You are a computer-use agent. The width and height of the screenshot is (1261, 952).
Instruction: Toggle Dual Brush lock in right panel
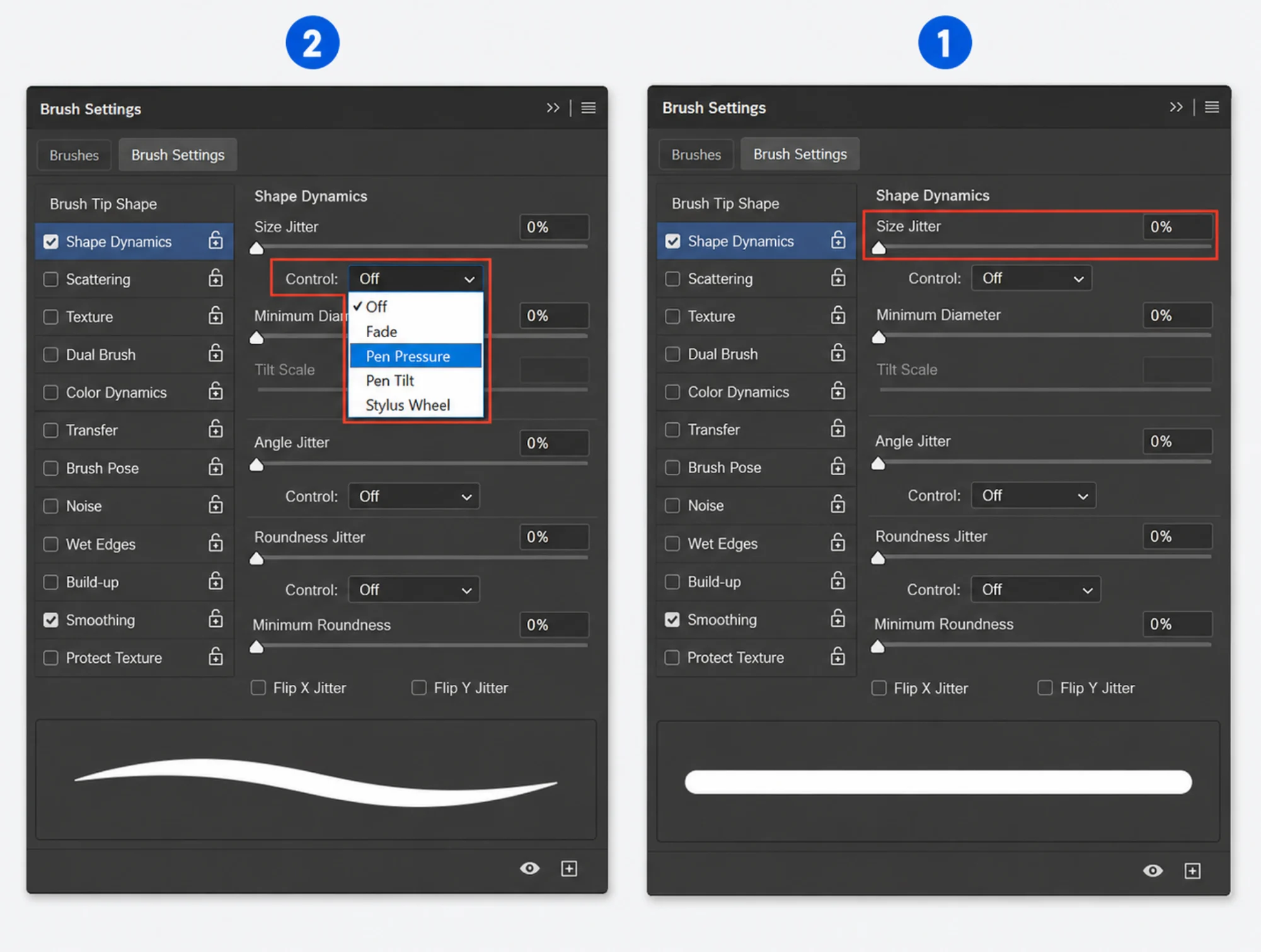838,352
